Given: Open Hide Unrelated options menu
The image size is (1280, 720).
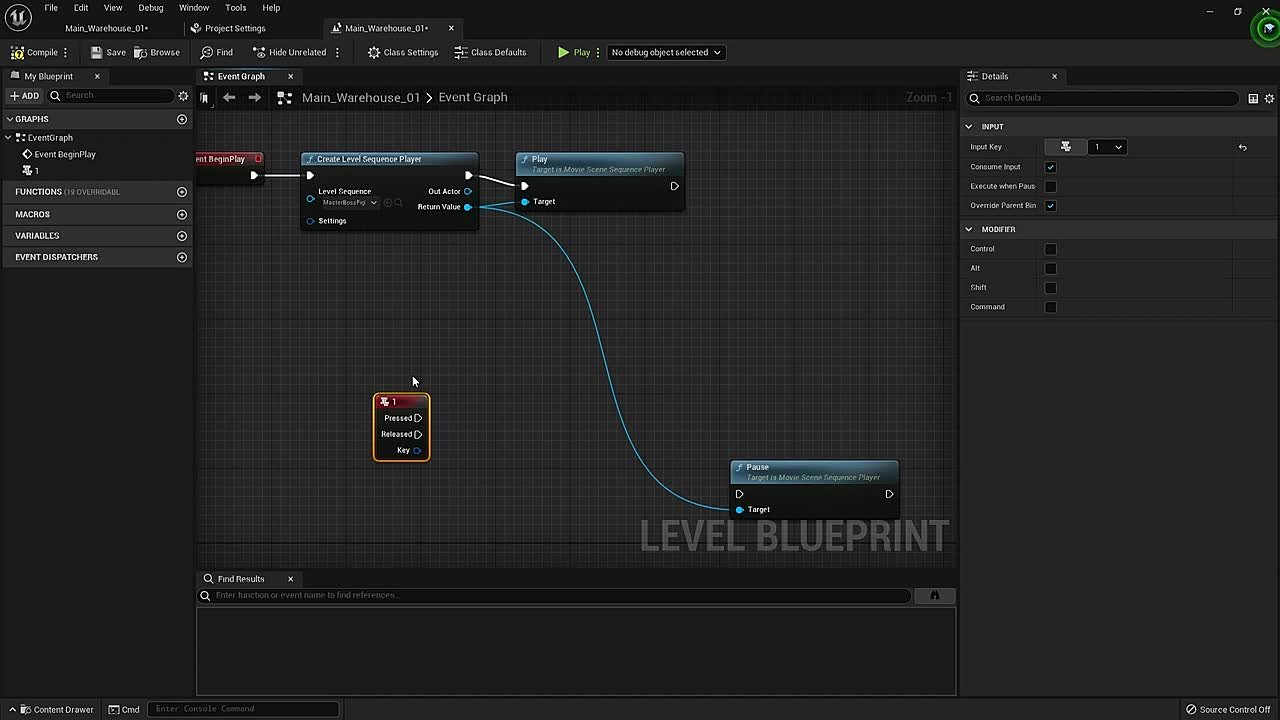Looking at the screenshot, I should [337, 52].
